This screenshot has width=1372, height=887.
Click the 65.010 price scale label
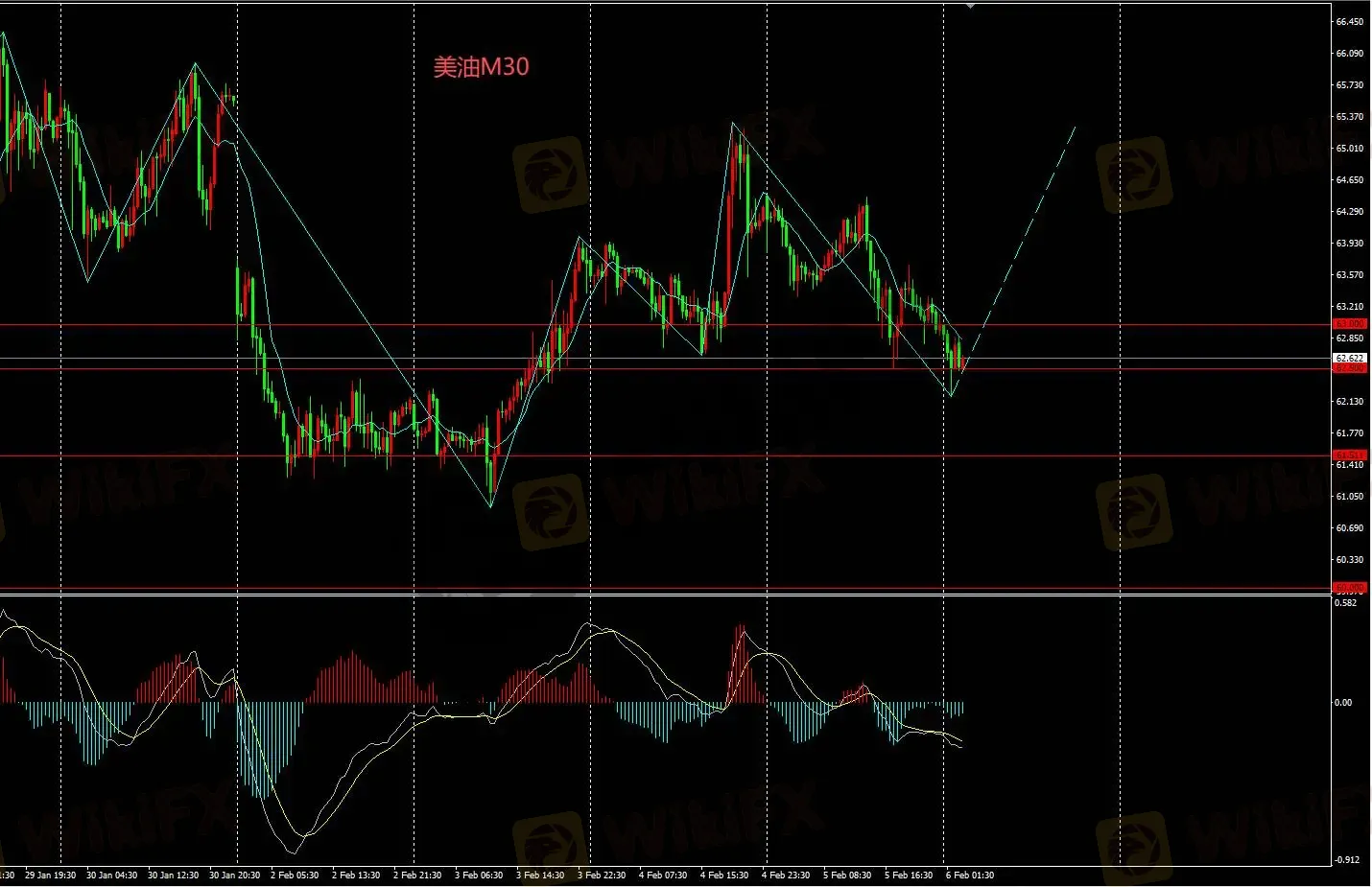(1350, 148)
